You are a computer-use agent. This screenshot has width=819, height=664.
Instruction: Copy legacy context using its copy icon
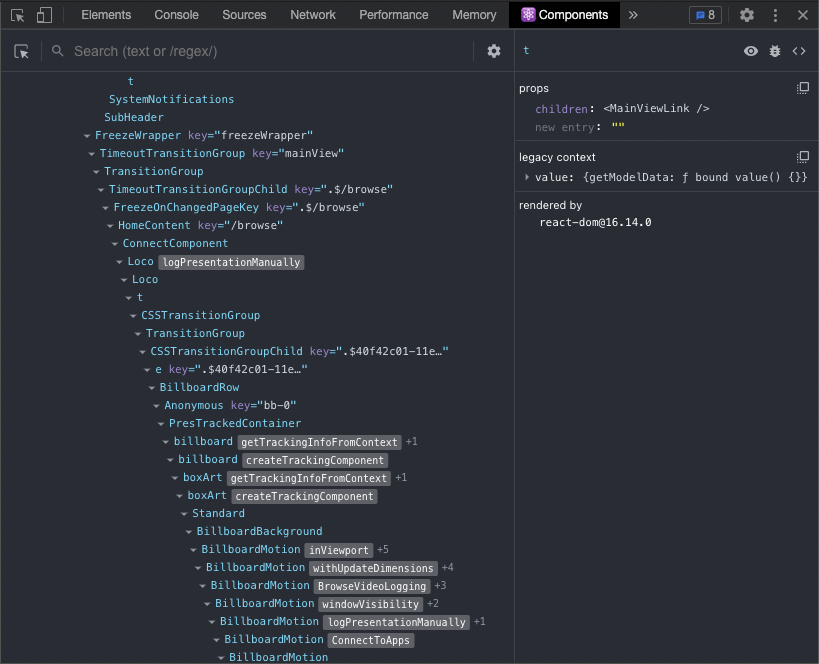803,155
